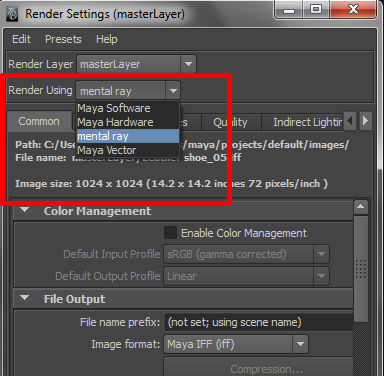The width and height of the screenshot is (384, 376).
Task: Open the Presets menu
Action: coord(63,39)
